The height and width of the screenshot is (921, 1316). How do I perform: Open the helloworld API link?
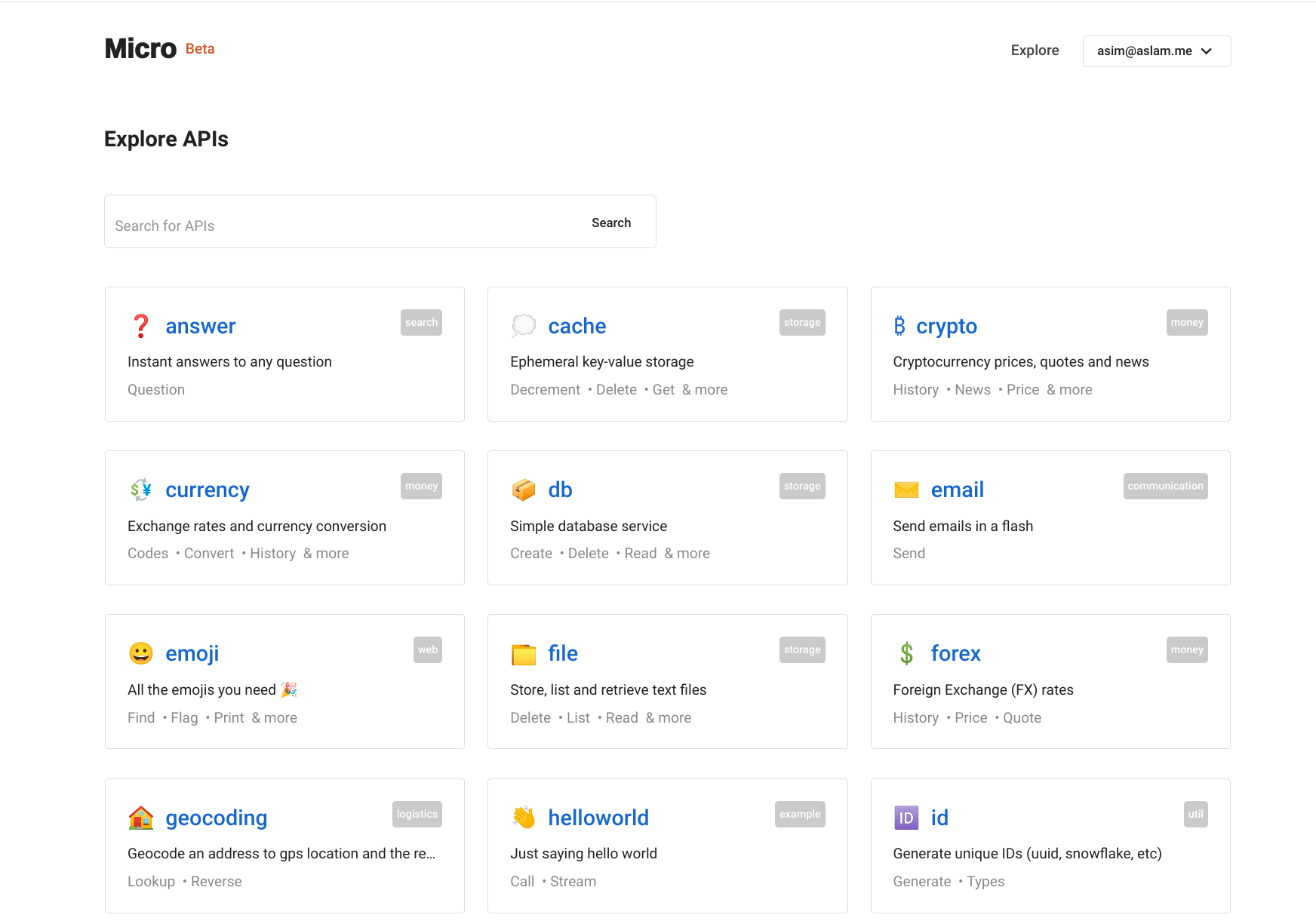point(598,818)
